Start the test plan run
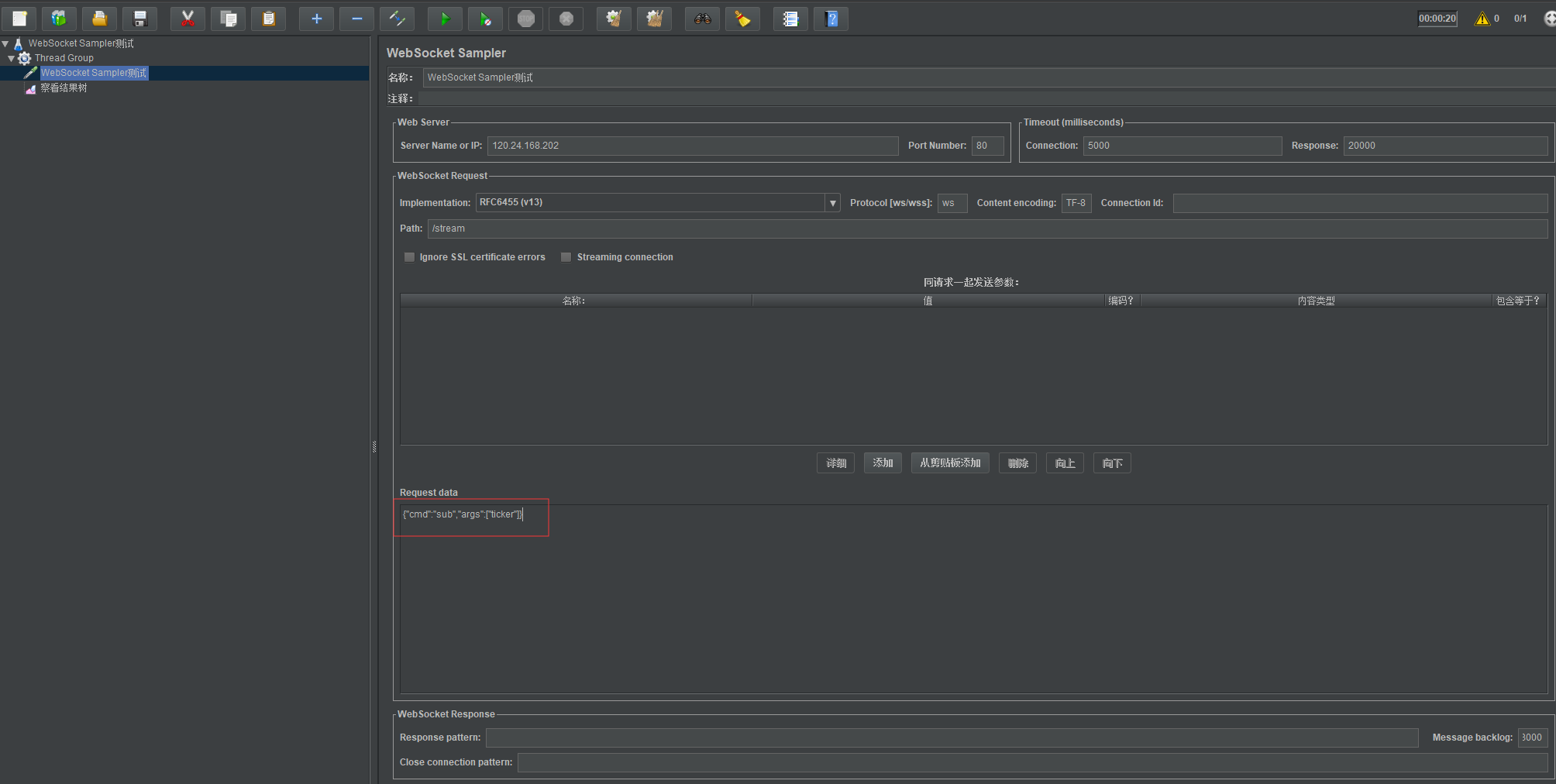 tap(445, 18)
